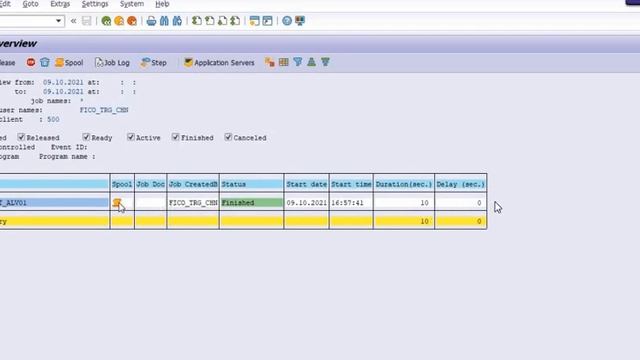The image size is (640, 360).
Task: Click the Find Next binoculars icon
Action: click(x=177, y=21)
